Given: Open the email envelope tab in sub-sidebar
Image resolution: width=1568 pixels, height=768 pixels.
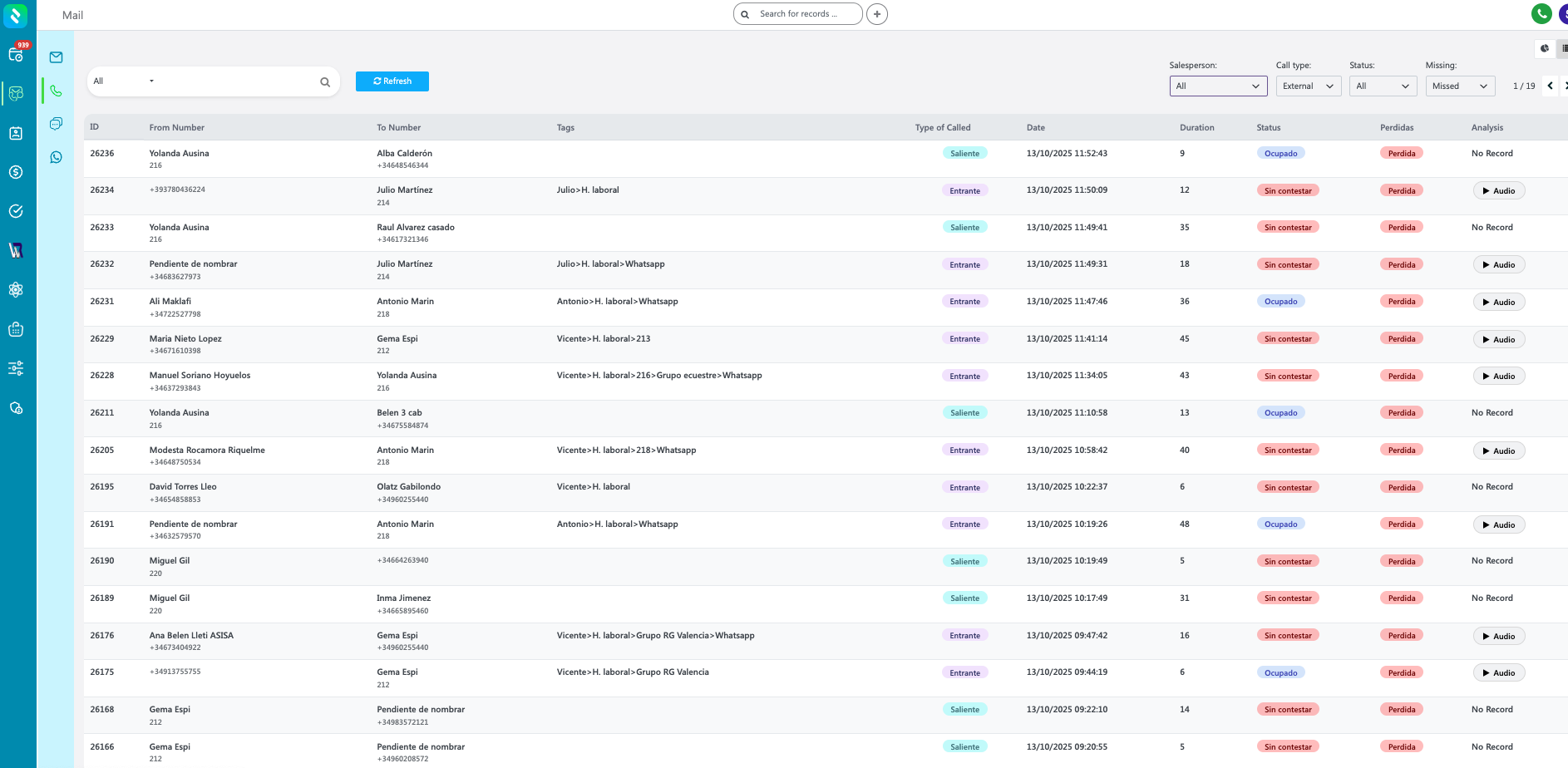Looking at the screenshot, I should 56,57.
